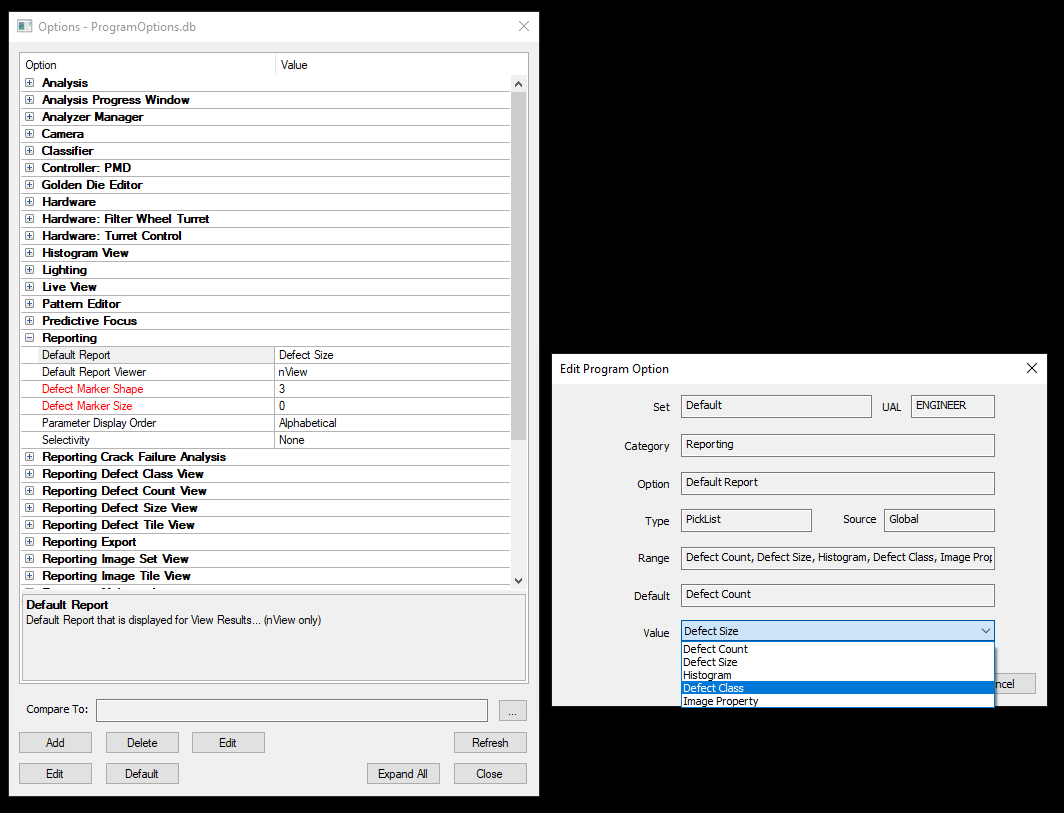The image size is (1064, 813).
Task: Click inside the Compare To field
Action: point(291,710)
